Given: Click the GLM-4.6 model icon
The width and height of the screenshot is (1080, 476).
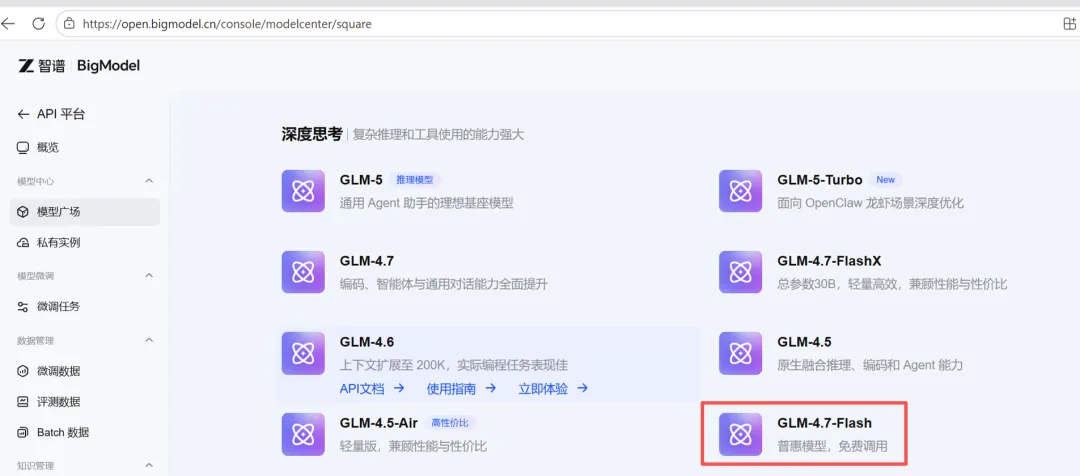Looking at the screenshot, I should (x=303, y=353).
